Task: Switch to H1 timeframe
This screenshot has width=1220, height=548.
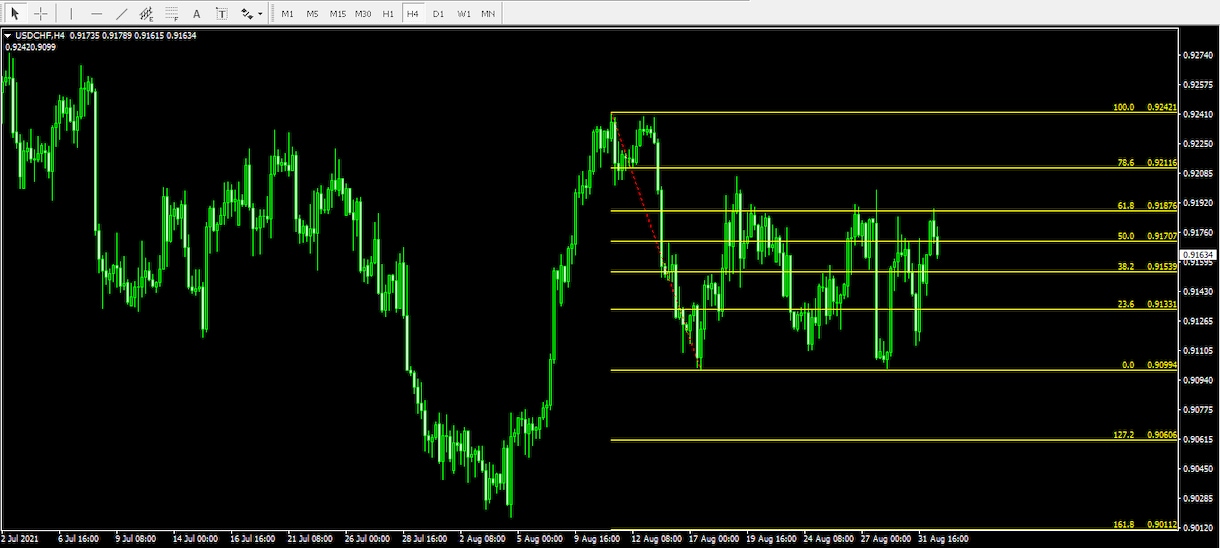Action: [388, 14]
